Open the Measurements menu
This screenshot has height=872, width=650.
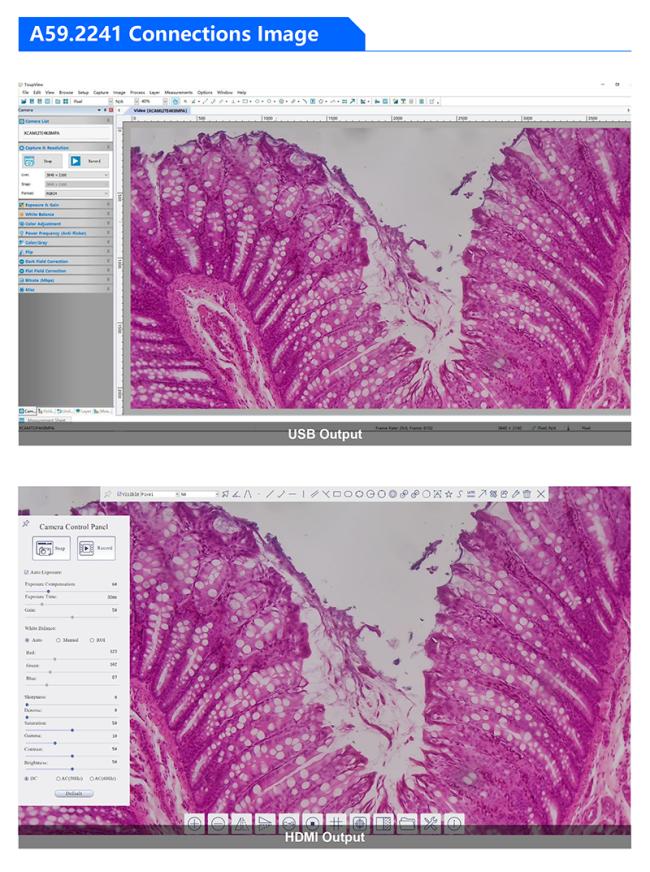[179, 92]
